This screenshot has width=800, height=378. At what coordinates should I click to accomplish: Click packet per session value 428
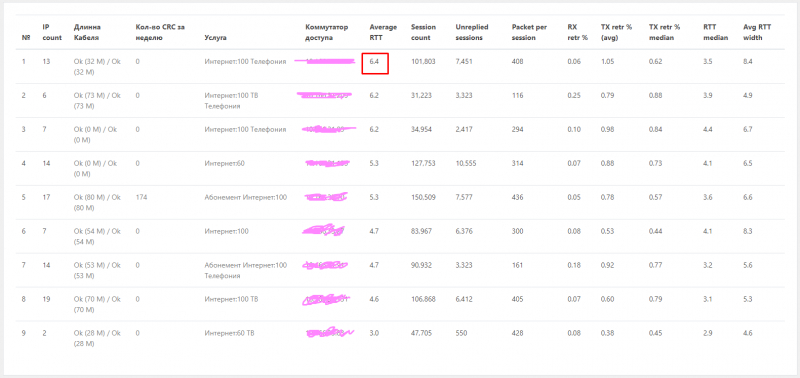(517, 333)
